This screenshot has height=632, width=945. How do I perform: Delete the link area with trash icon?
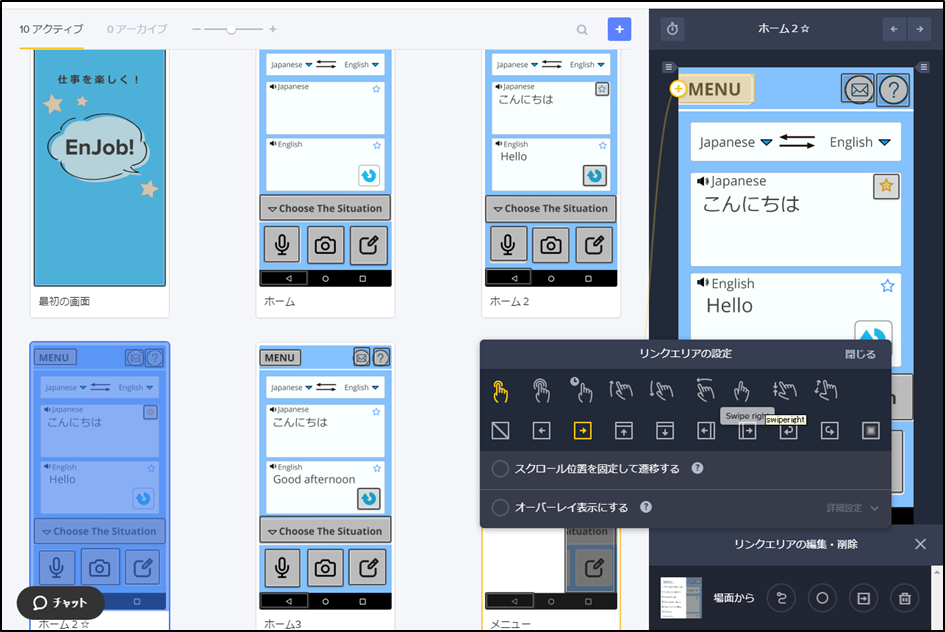[905, 598]
